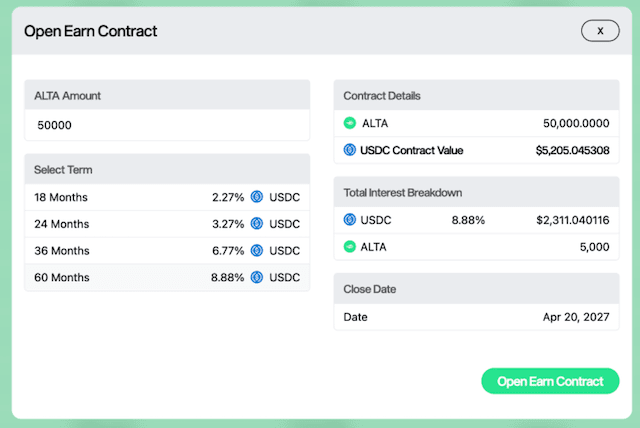Viewport: 640px width, 428px height.
Task: Choose the 60 Months term option
Action: point(167,277)
